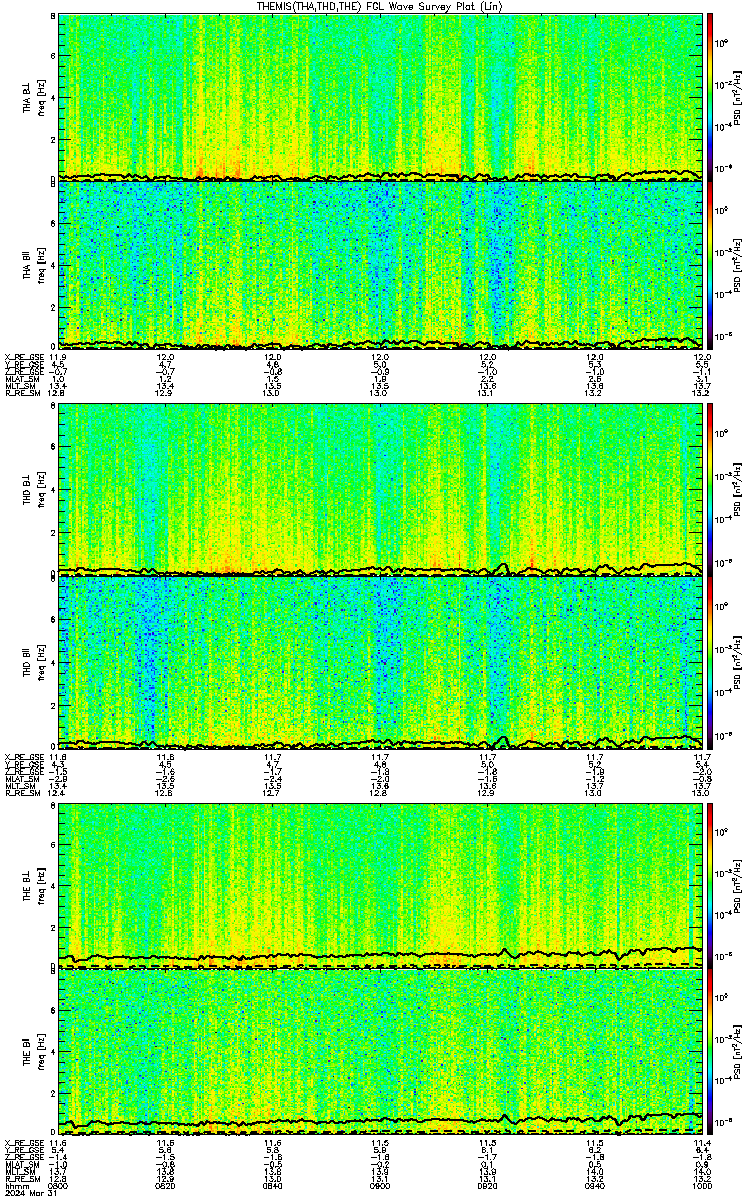Viewport: 750px width, 1200px height.
Task: Click the 'THA B⊥ freq [Hz]' axis label
Action: point(32,96)
